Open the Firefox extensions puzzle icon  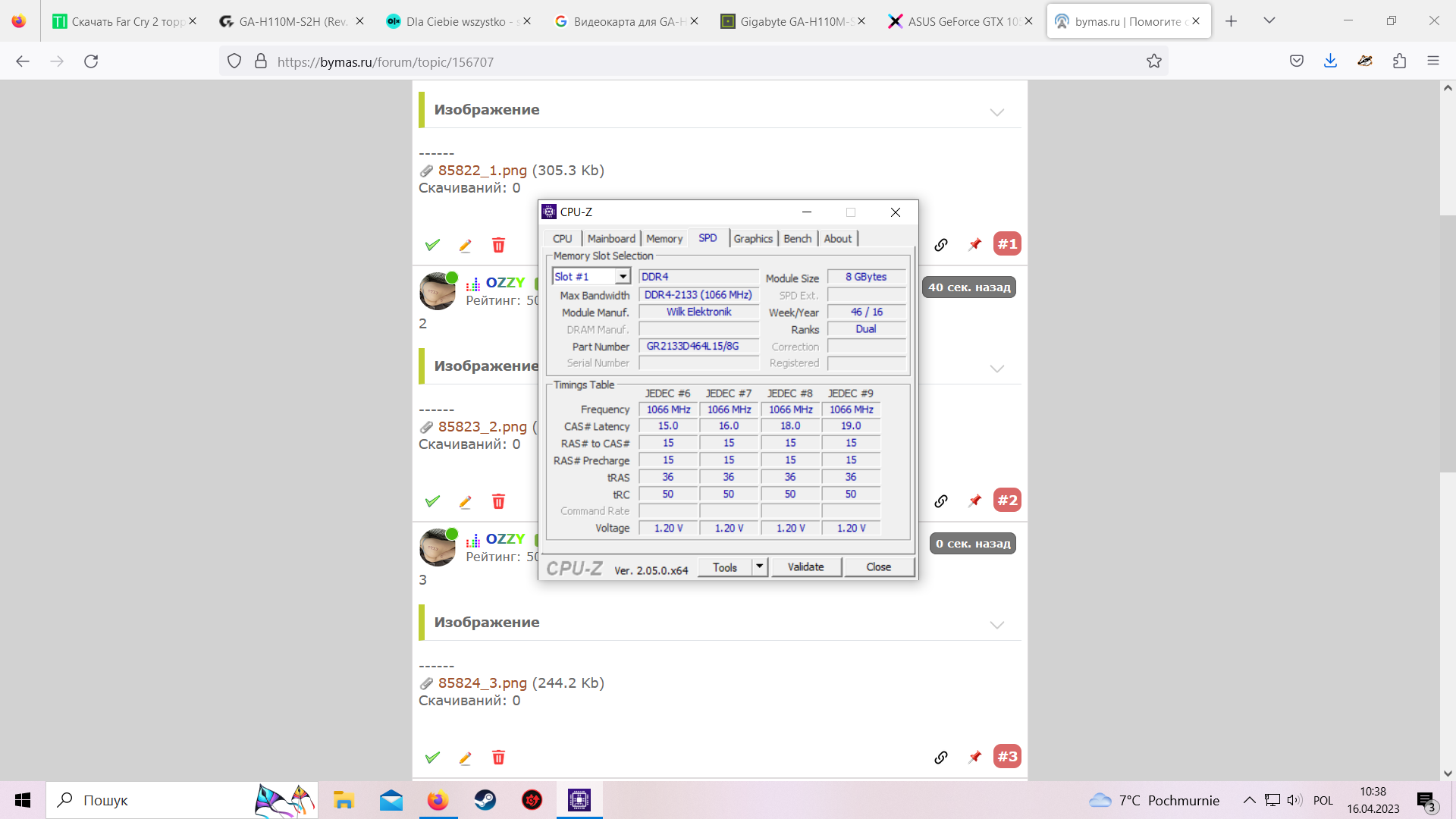(1399, 61)
